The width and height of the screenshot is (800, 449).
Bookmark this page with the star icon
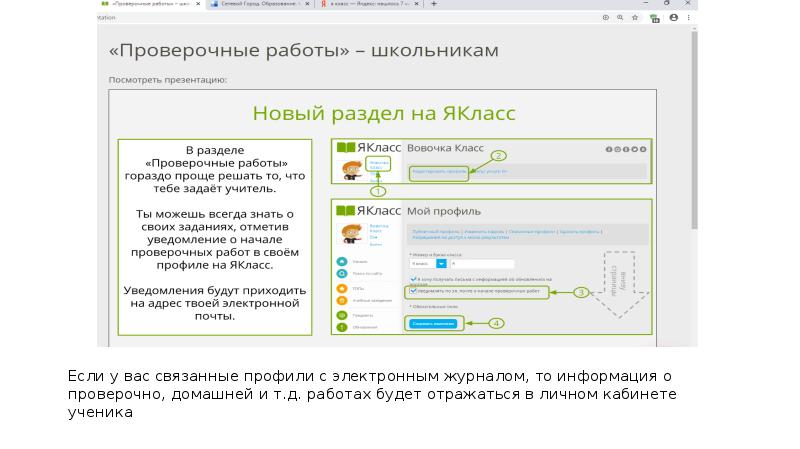point(635,17)
